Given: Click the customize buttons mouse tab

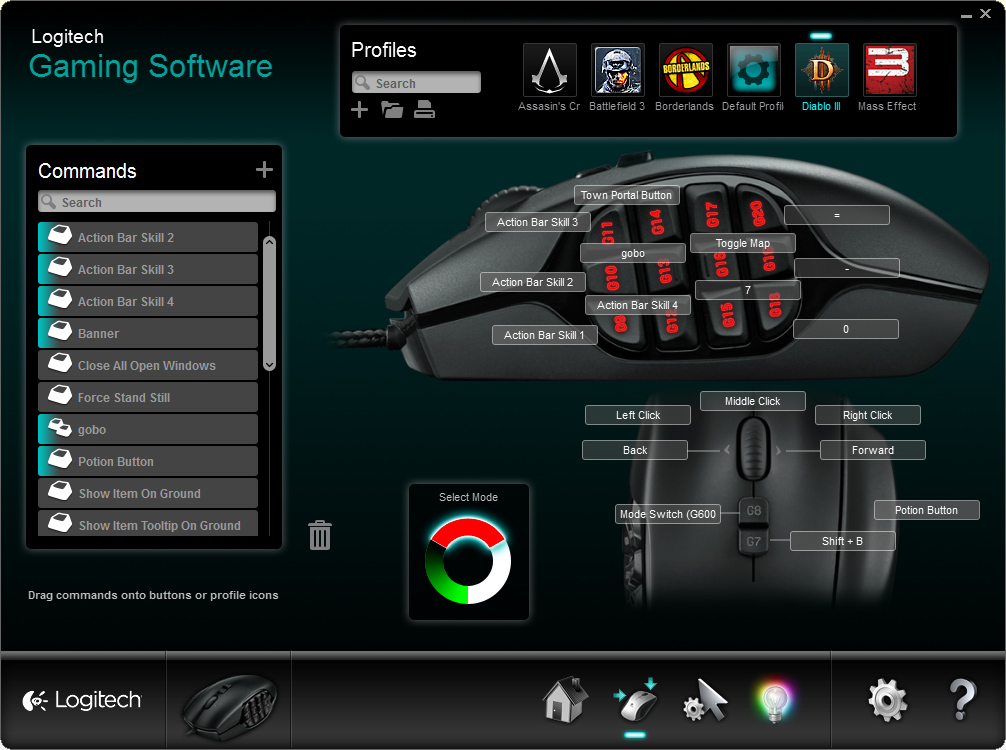Looking at the screenshot, I should point(635,700).
